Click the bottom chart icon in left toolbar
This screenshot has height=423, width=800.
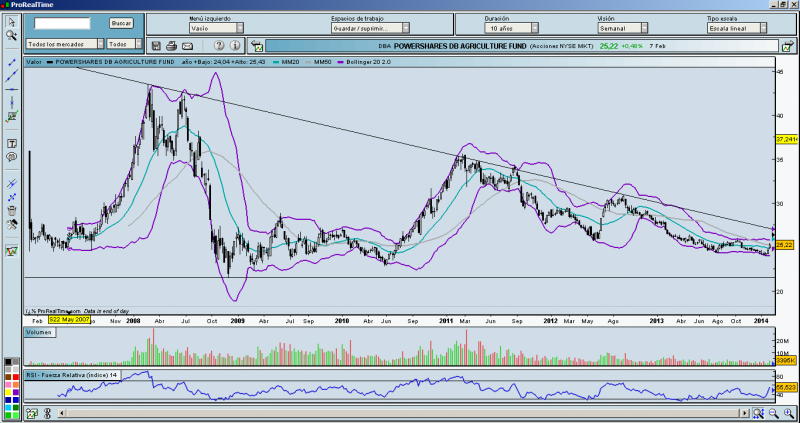pos(11,251)
